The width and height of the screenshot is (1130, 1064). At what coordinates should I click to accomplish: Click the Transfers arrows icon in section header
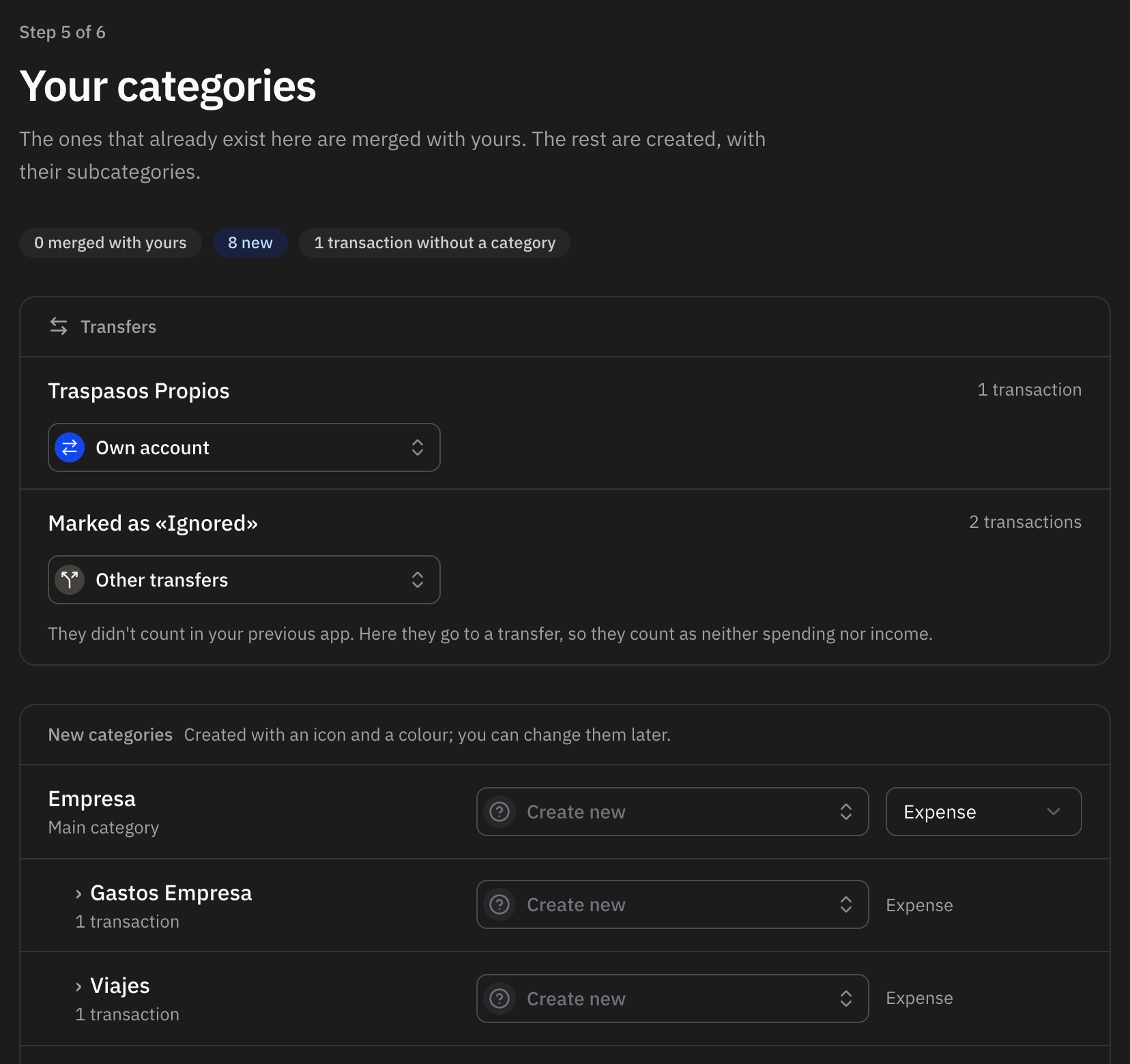59,327
